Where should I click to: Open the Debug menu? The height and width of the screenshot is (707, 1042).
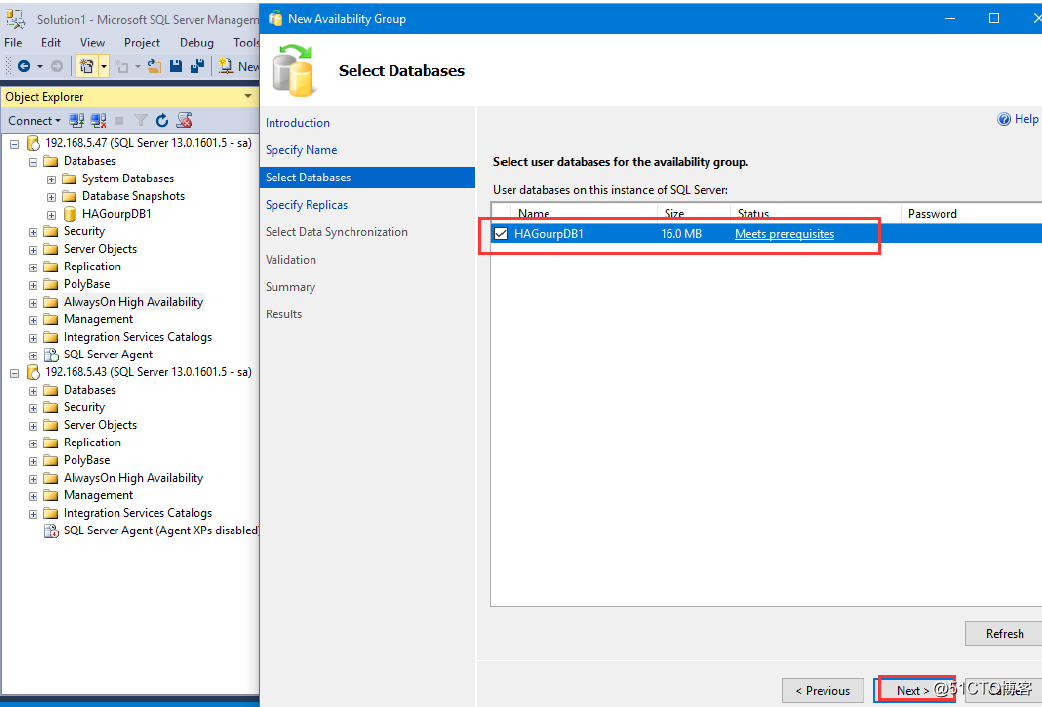(x=197, y=43)
